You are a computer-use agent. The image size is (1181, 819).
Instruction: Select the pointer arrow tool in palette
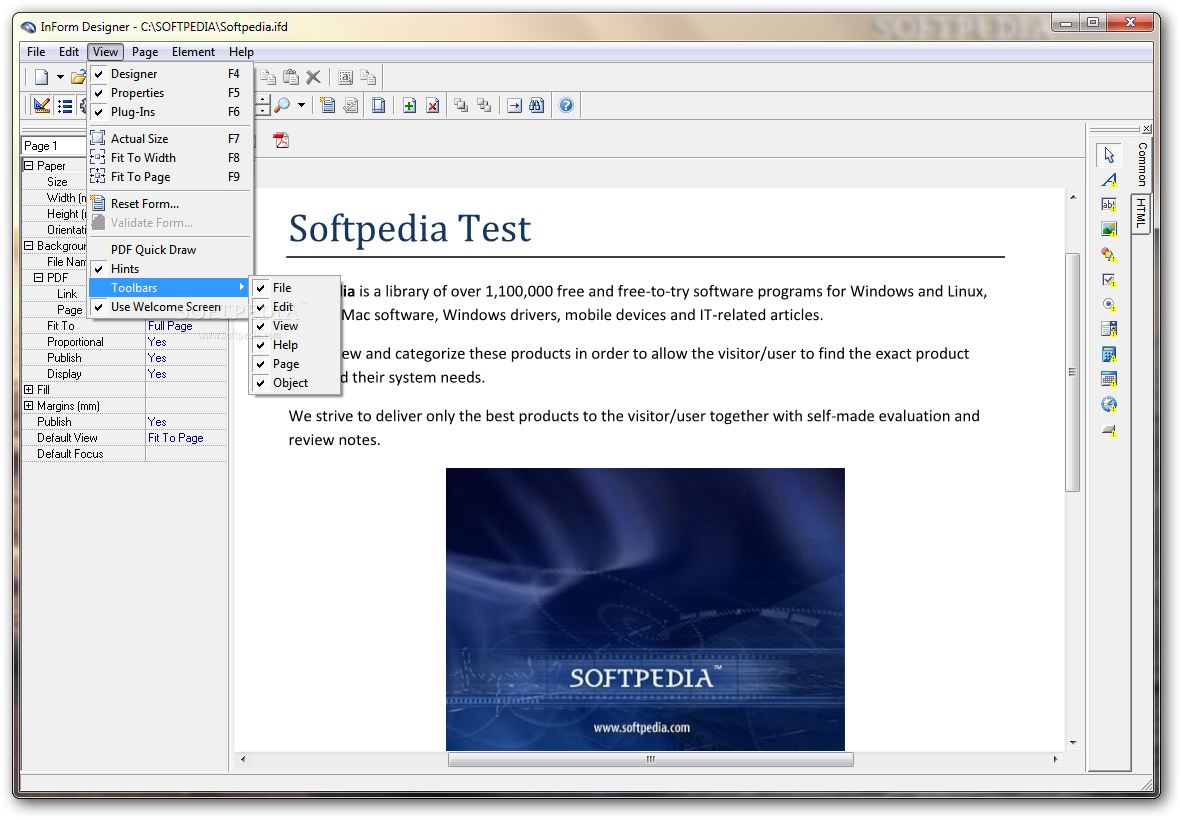pyautogui.click(x=1109, y=155)
